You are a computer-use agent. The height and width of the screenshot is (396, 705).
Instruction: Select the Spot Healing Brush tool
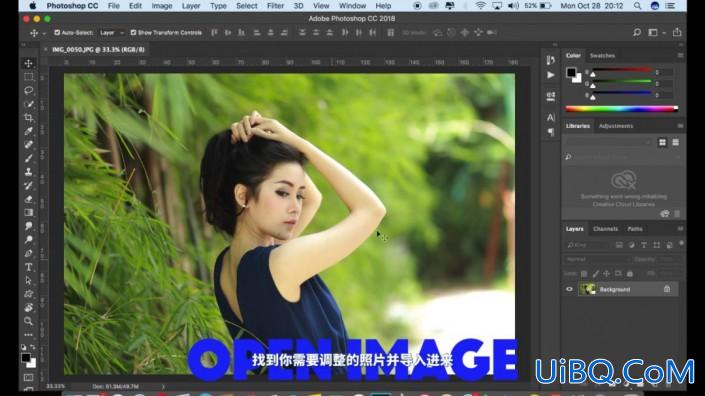(28, 145)
